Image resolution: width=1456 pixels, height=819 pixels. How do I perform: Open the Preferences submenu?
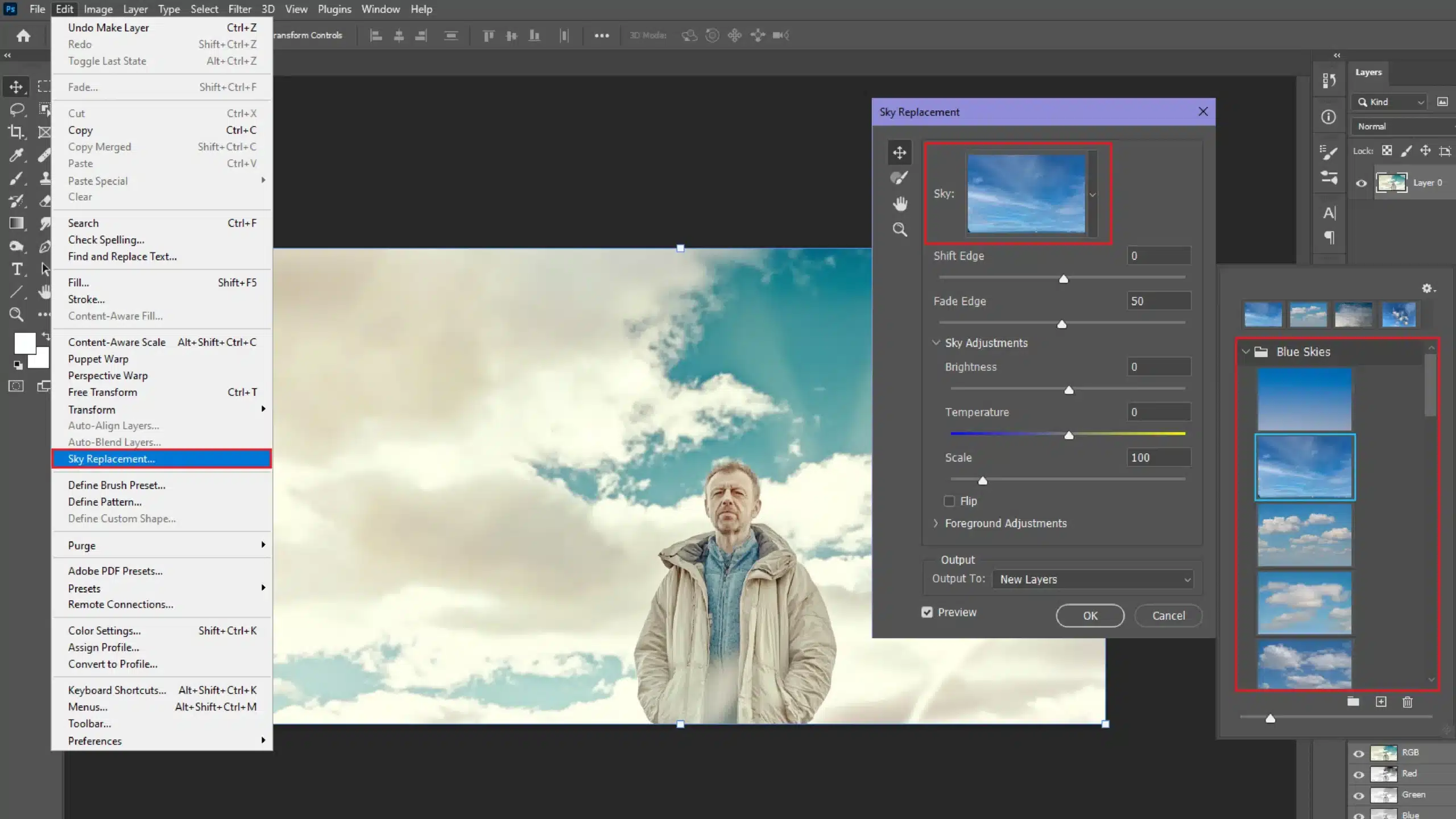(x=162, y=741)
